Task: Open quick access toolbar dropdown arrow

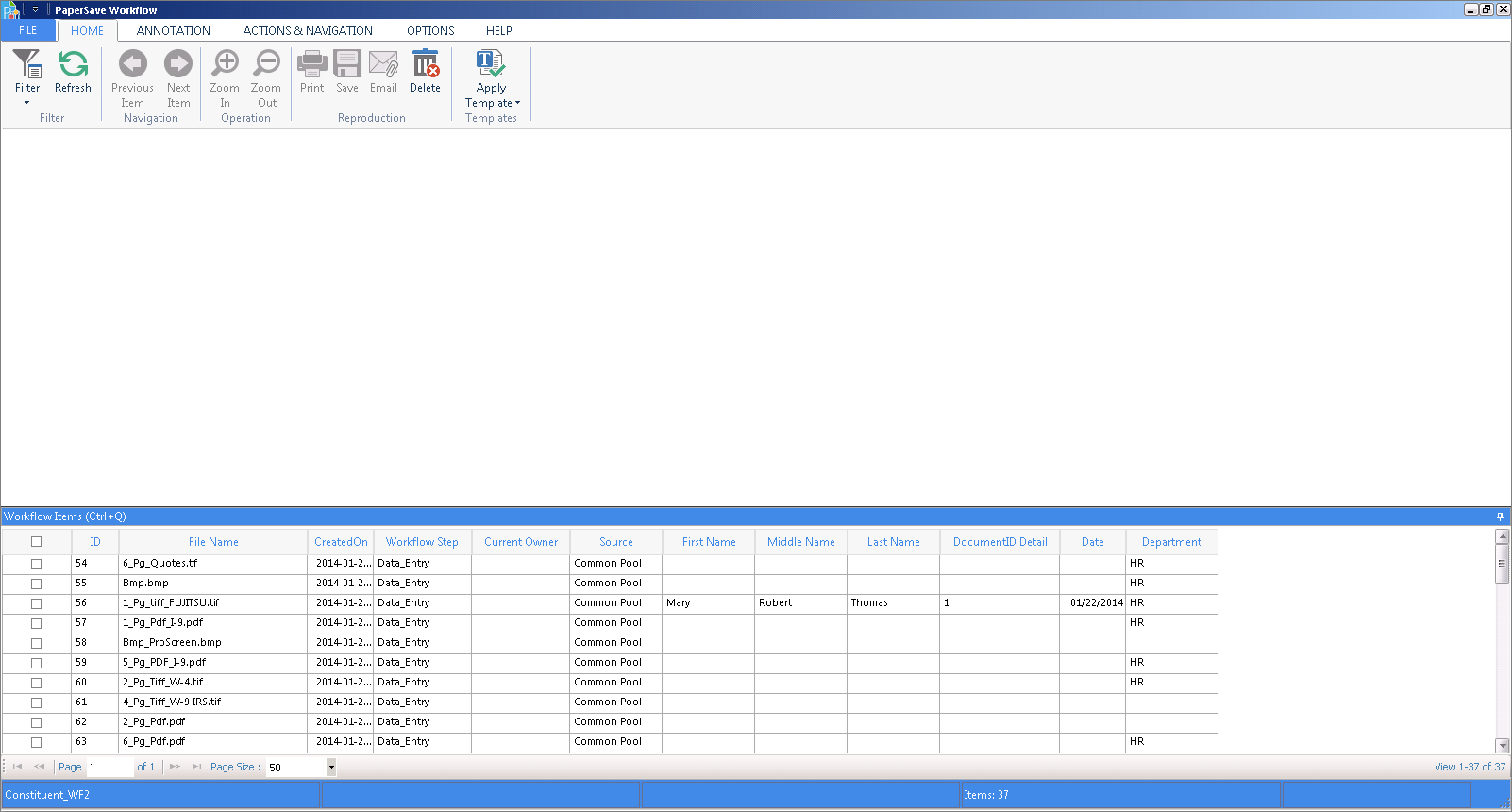Action: [x=35, y=9]
